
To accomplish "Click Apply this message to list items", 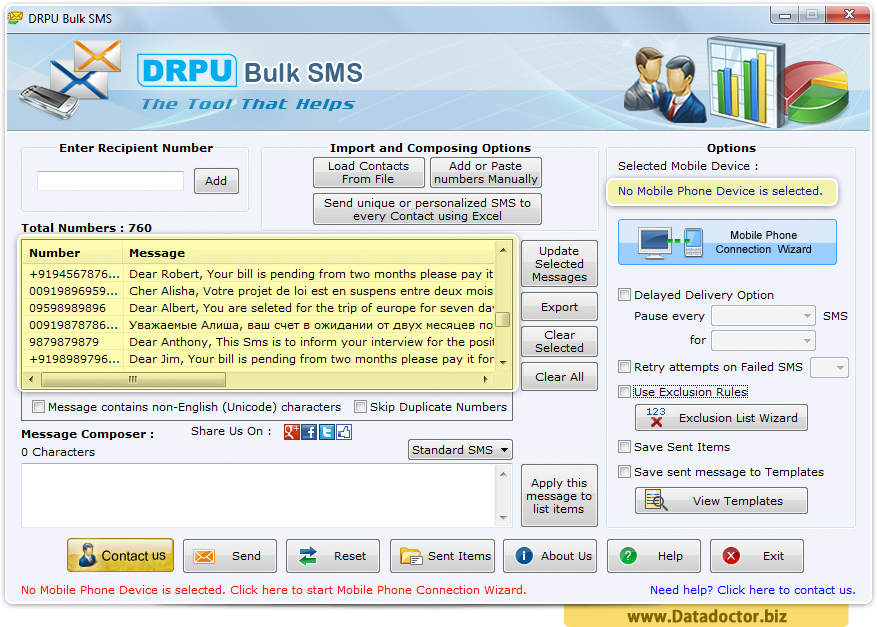I will [559, 496].
